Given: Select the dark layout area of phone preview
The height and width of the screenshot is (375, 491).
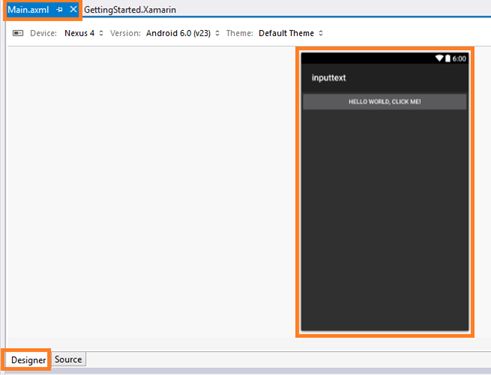Looking at the screenshot, I should (x=385, y=220).
